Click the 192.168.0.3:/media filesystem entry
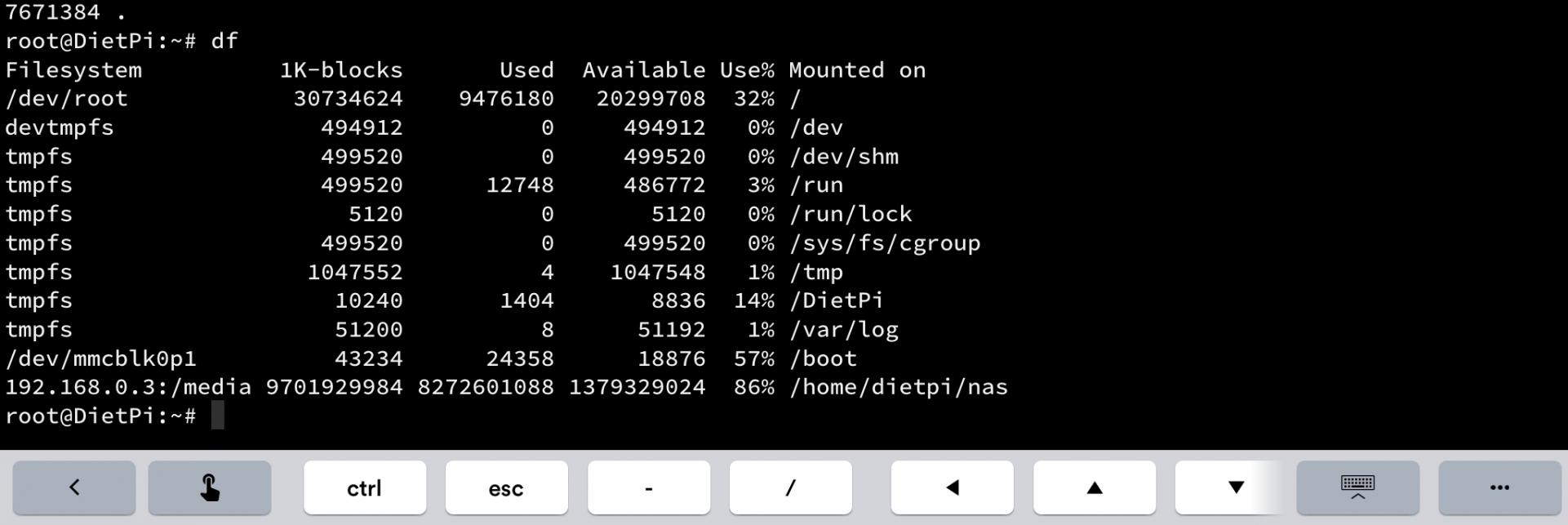The width and height of the screenshot is (1568, 525). coord(128,387)
